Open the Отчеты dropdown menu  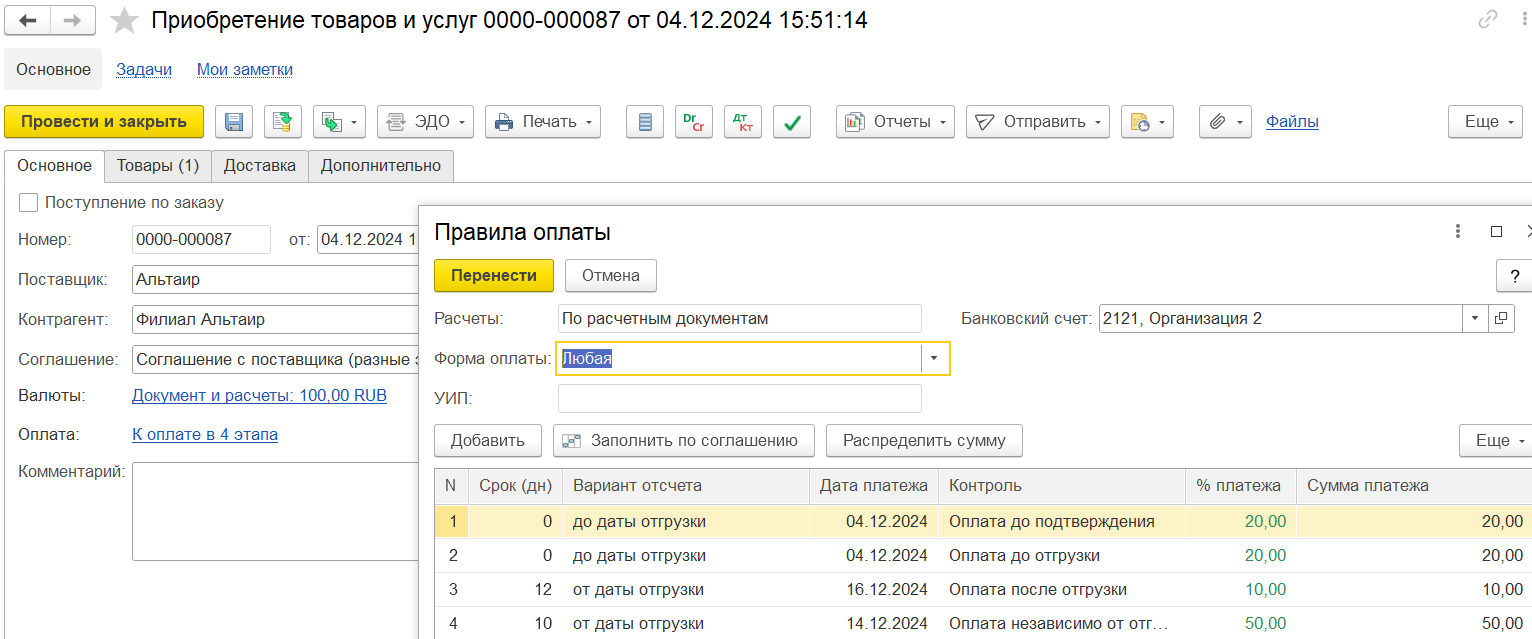coord(895,122)
